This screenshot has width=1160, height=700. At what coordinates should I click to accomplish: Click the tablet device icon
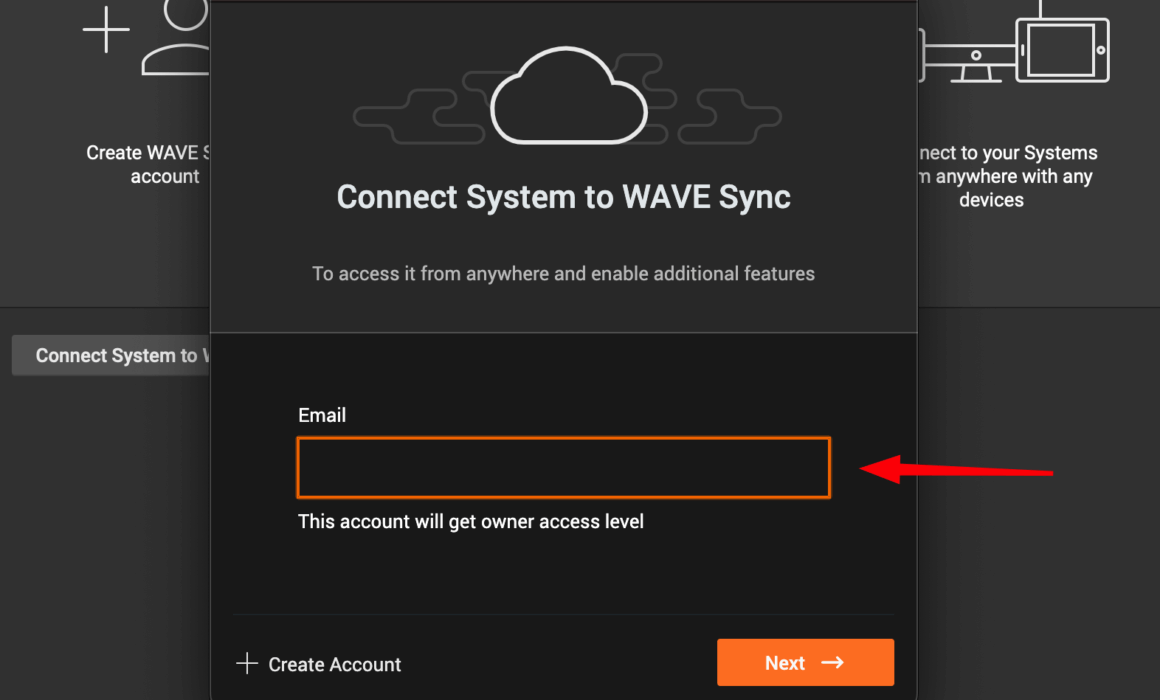1062,50
